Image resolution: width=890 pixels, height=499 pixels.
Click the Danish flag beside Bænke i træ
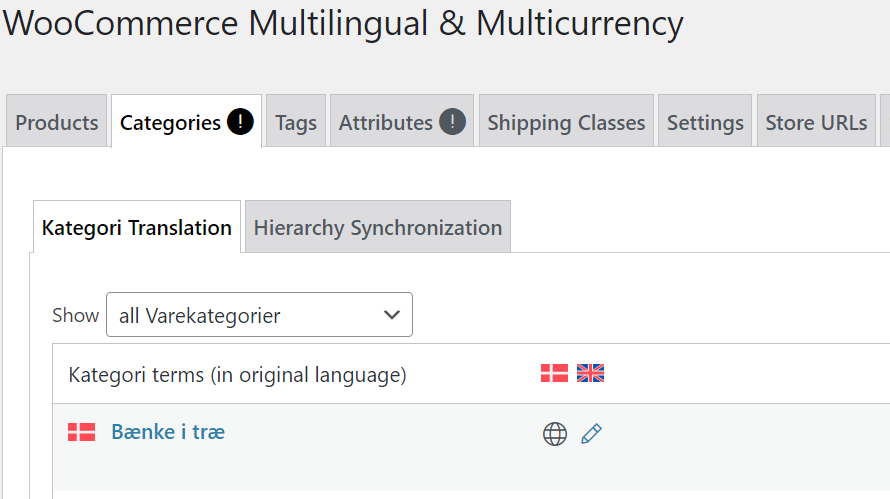pos(82,432)
